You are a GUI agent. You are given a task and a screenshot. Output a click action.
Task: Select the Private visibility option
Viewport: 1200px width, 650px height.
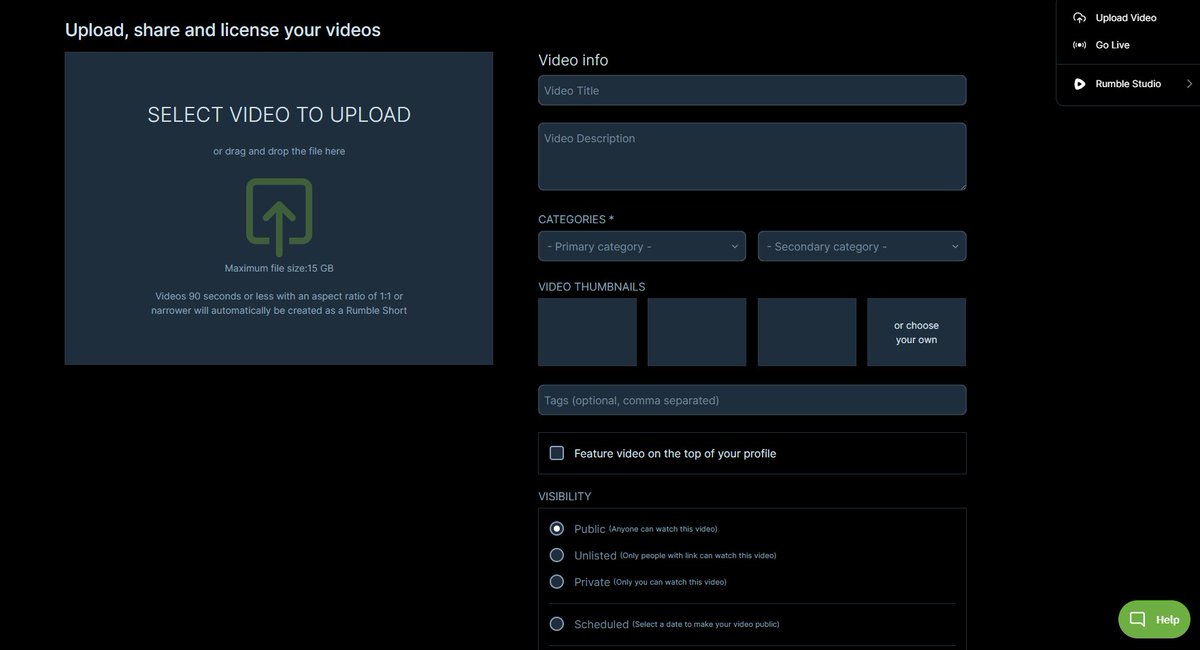[557, 581]
